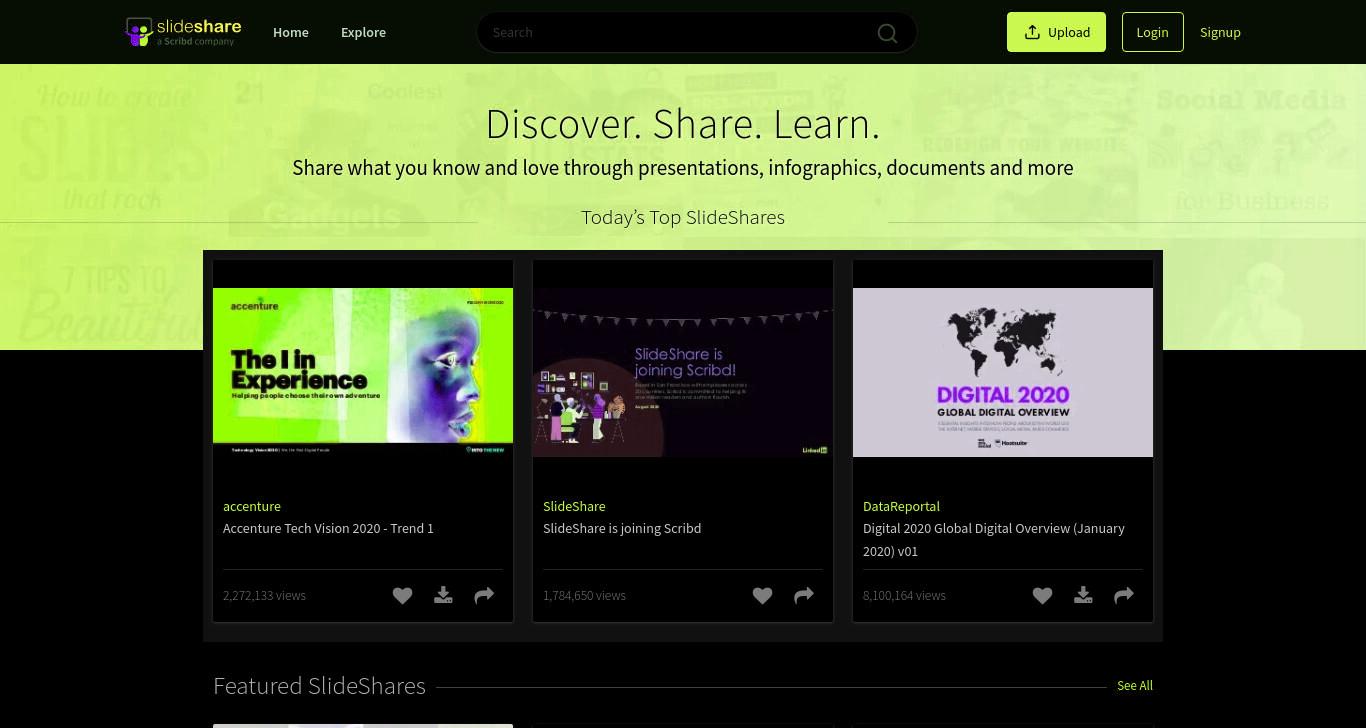
Task: Share SlideShare is joining Scribd
Action: point(804,595)
